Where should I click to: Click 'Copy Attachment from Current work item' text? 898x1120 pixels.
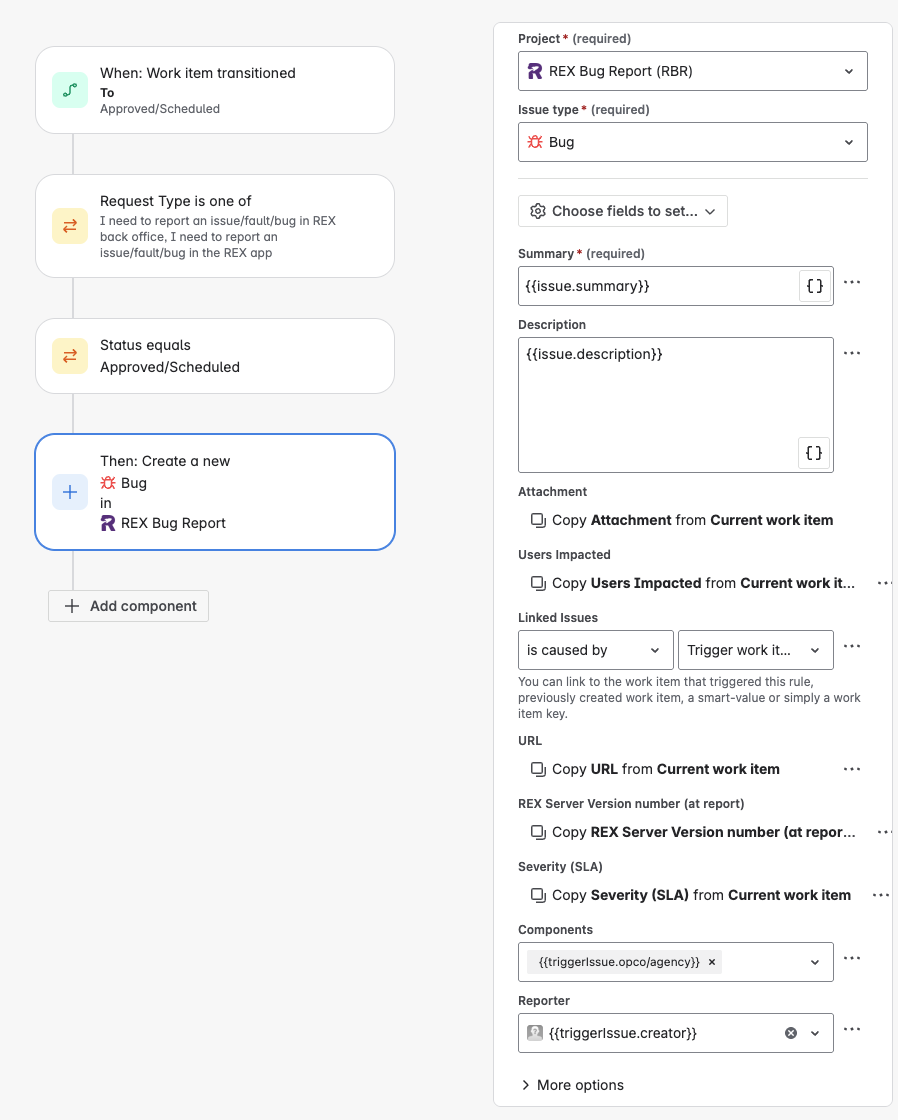click(692, 520)
